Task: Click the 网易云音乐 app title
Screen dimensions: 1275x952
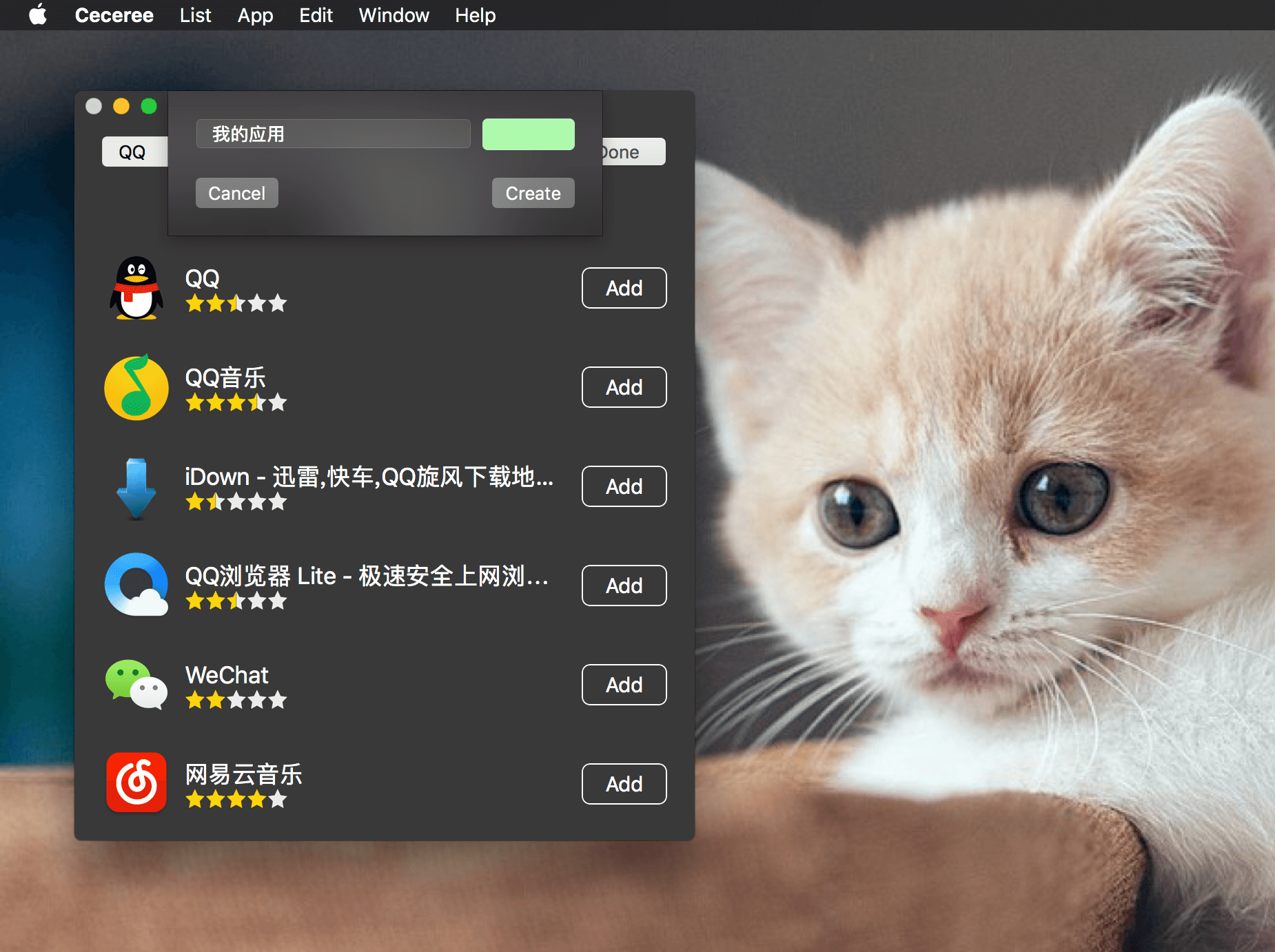Action: tap(243, 774)
